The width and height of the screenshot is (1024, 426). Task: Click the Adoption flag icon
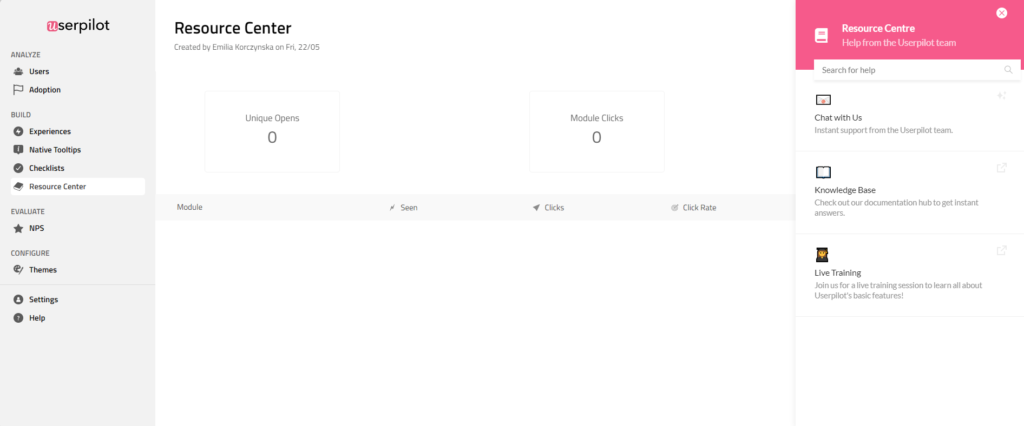coord(18,90)
